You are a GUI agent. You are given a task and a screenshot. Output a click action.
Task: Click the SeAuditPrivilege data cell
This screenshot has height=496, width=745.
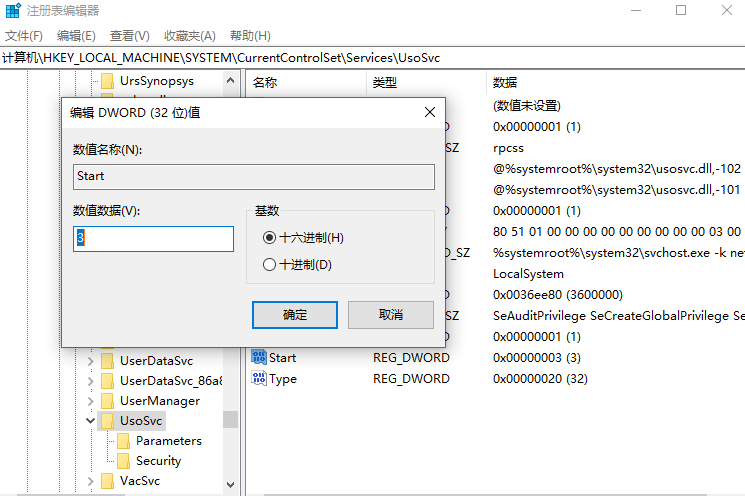[x=619, y=316]
